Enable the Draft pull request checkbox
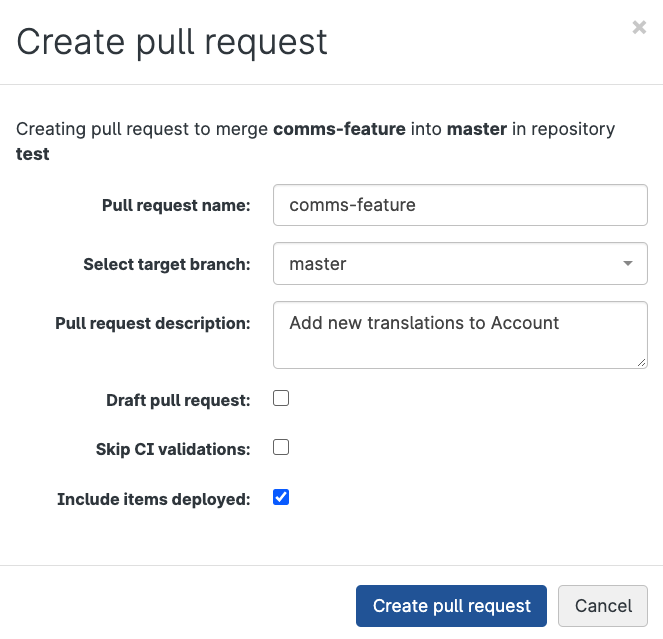The width and height of the screenshot is (663, 639). tap(281, 399)
